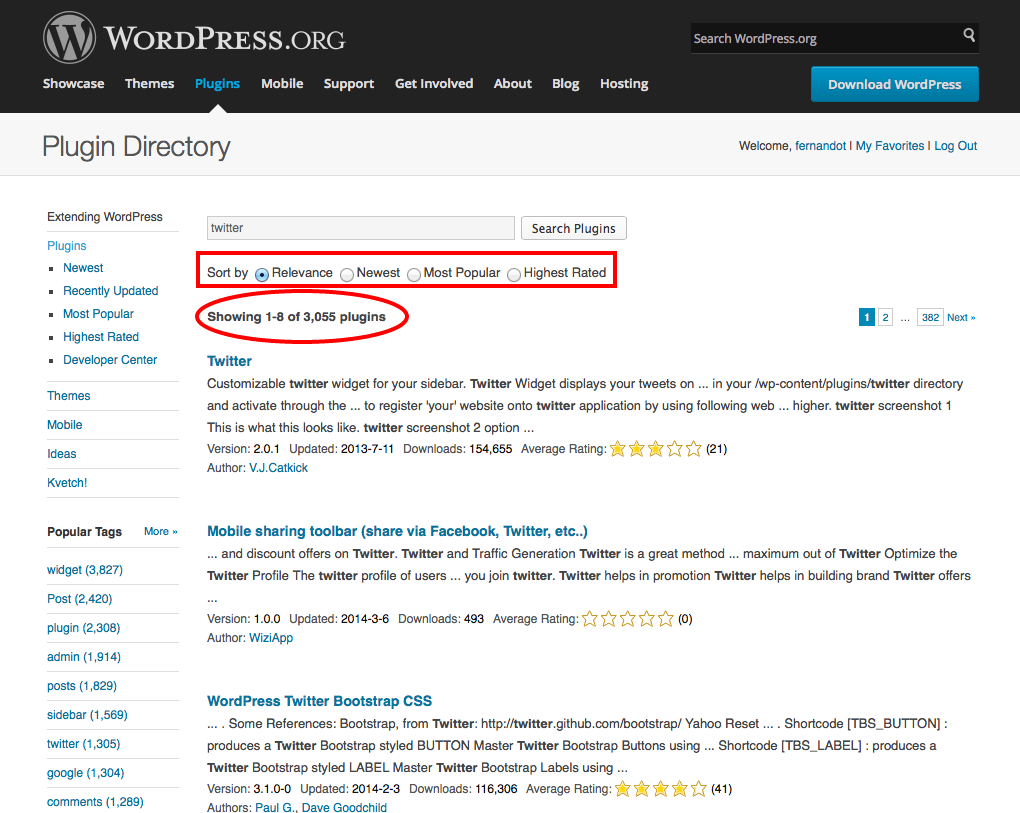Viewport: 1020px width, 813px height.
Task: Focus the plugin search field containing twitter
Action: coord(361,228)
